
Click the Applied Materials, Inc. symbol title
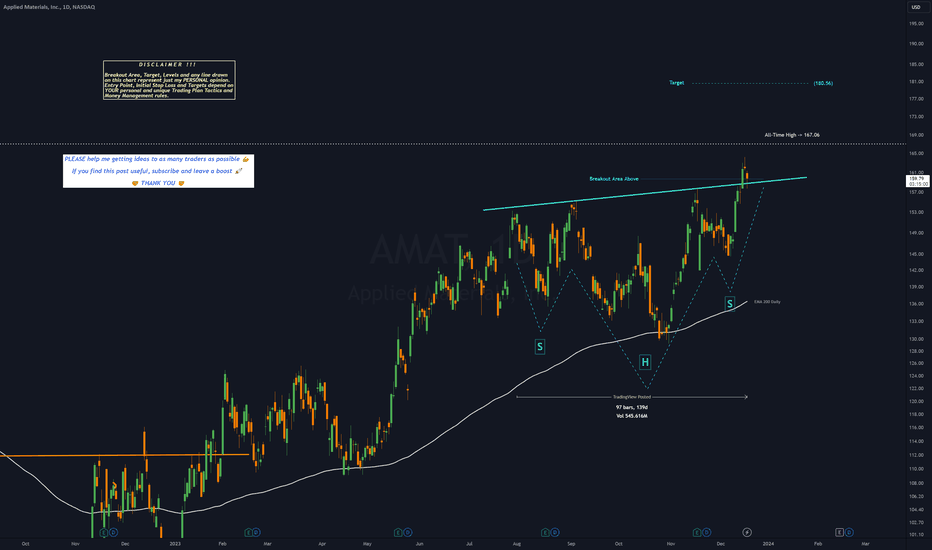pyautogui.click(x=49, y=7)
